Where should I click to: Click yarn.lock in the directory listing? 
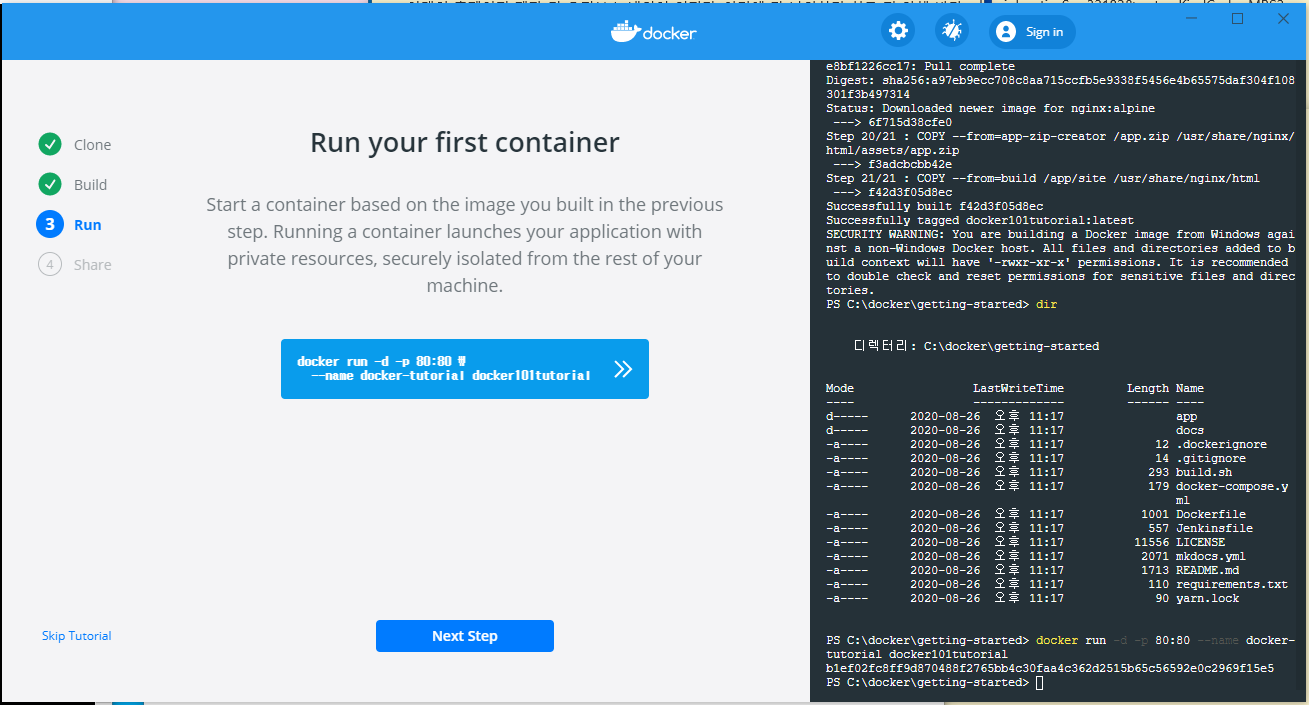[1207, 598]
